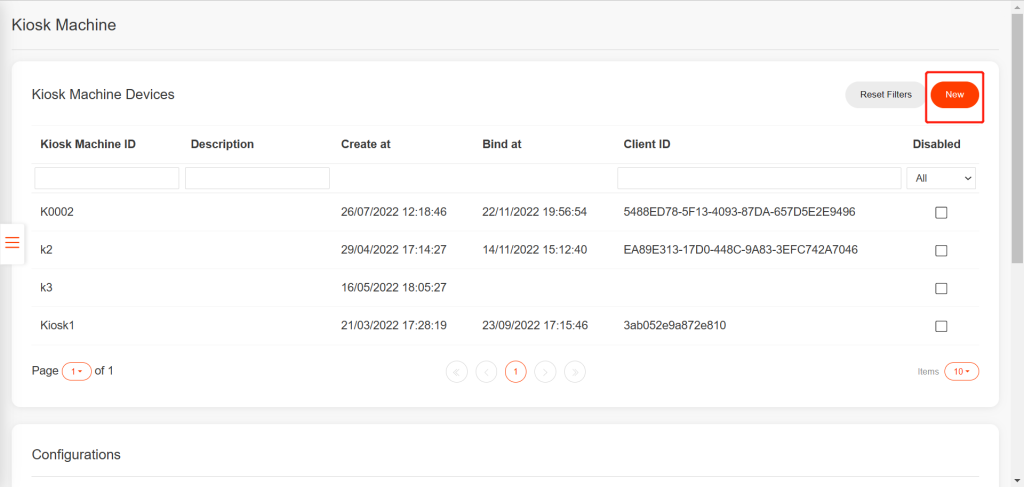1024x487 pixels.
Task: Open the Disabled filter 'All' dropdown
Action: pos(941,178)
